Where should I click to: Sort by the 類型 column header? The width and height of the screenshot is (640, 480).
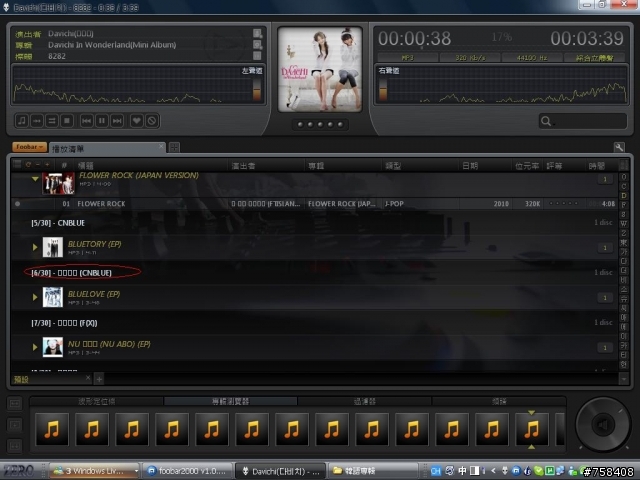[x=393, y=166]
